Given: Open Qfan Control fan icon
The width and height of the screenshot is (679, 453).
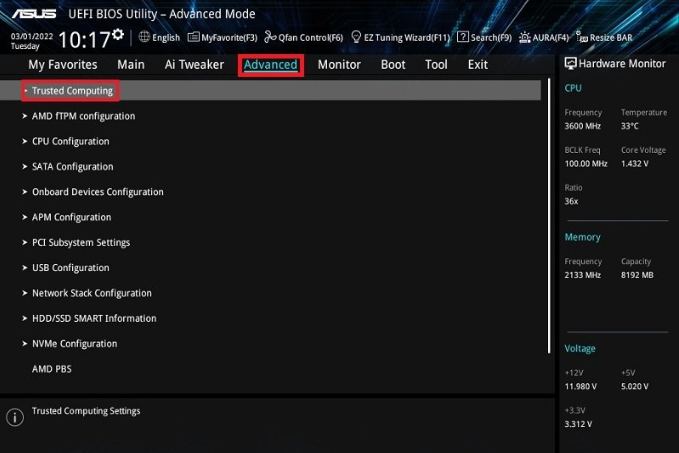Looking at the screenshot, I should tap(270, 37).
